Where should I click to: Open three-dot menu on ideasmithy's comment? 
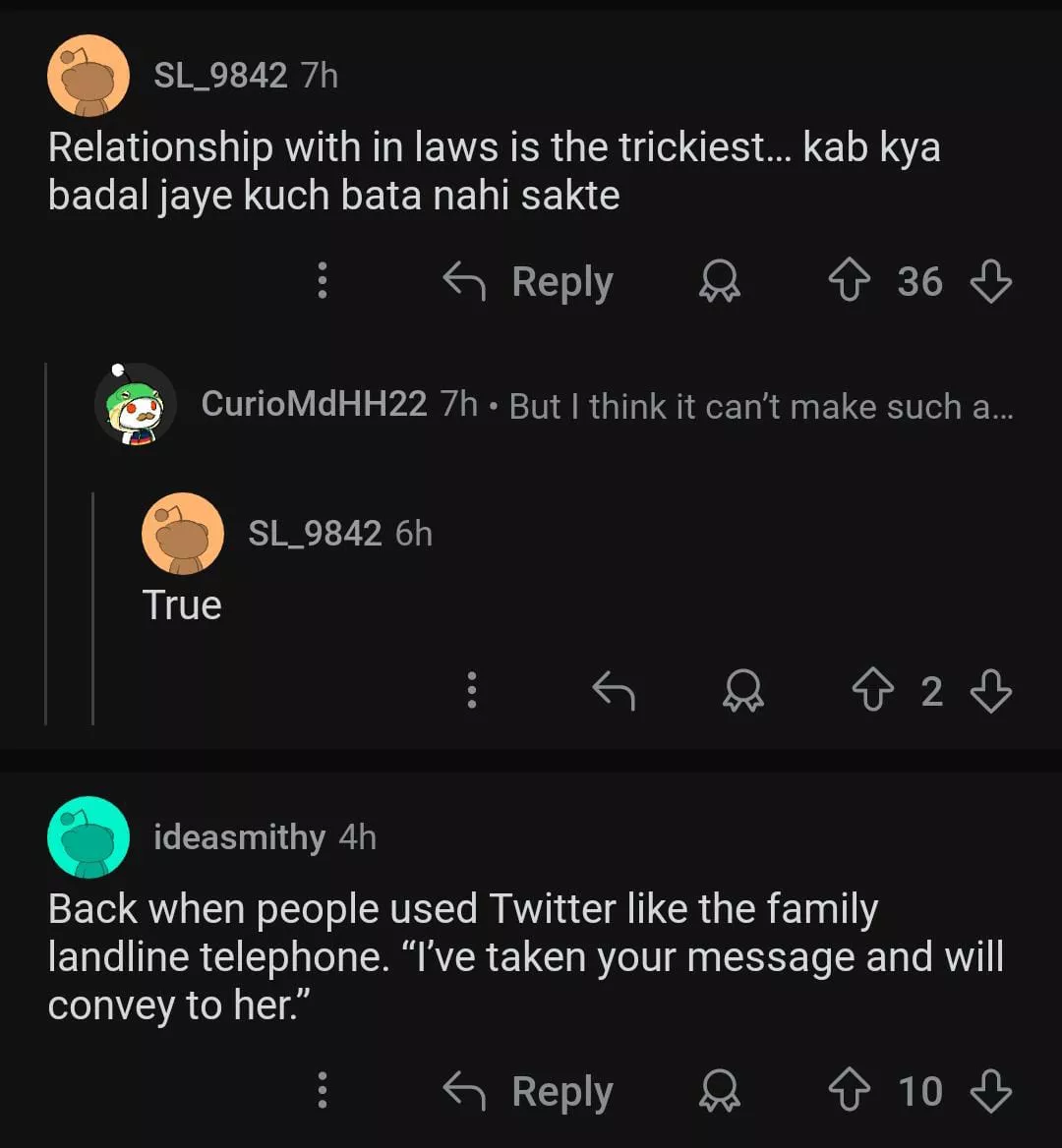322,1091
